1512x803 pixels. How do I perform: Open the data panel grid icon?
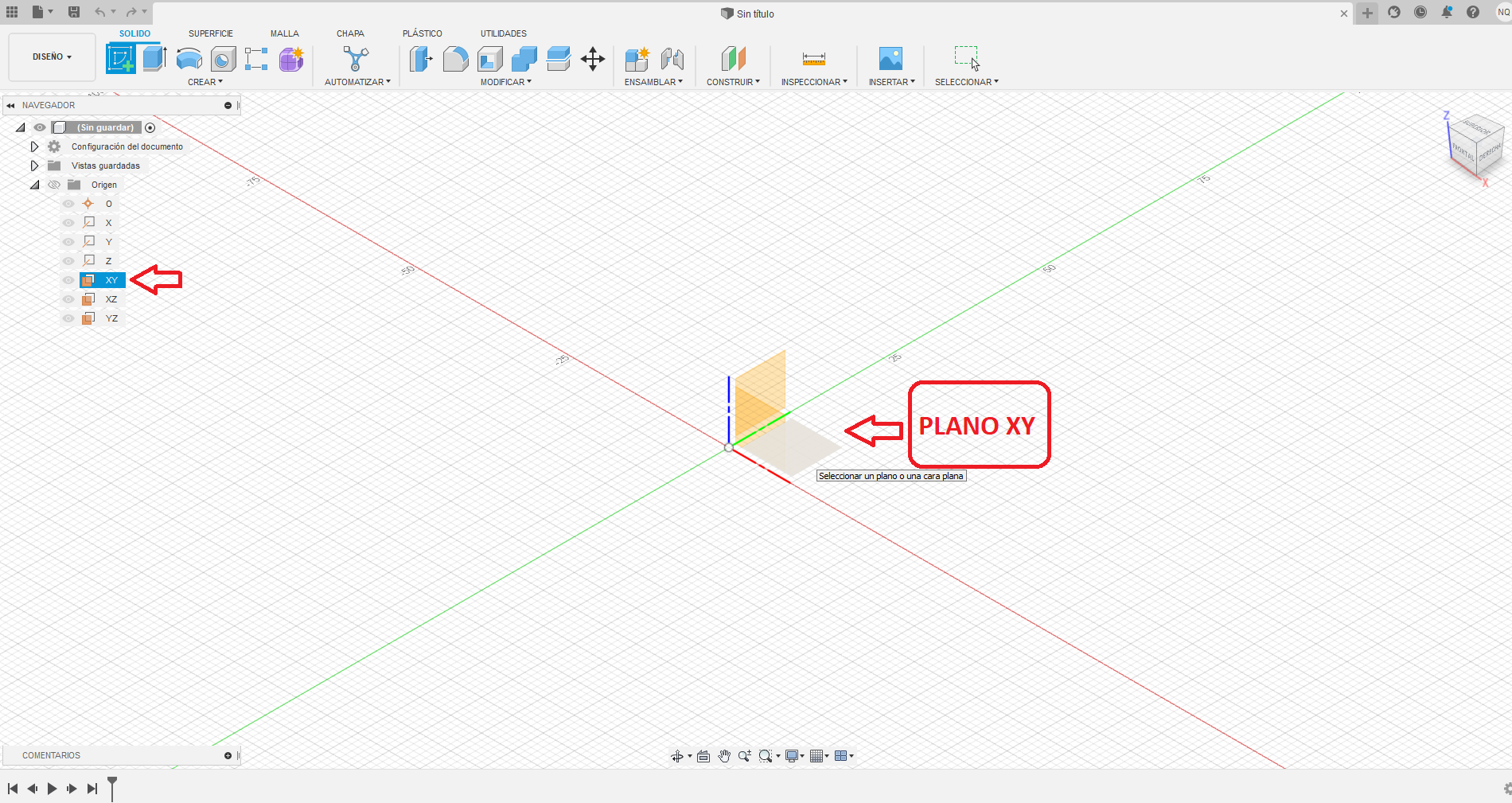[x=12, y=12]
